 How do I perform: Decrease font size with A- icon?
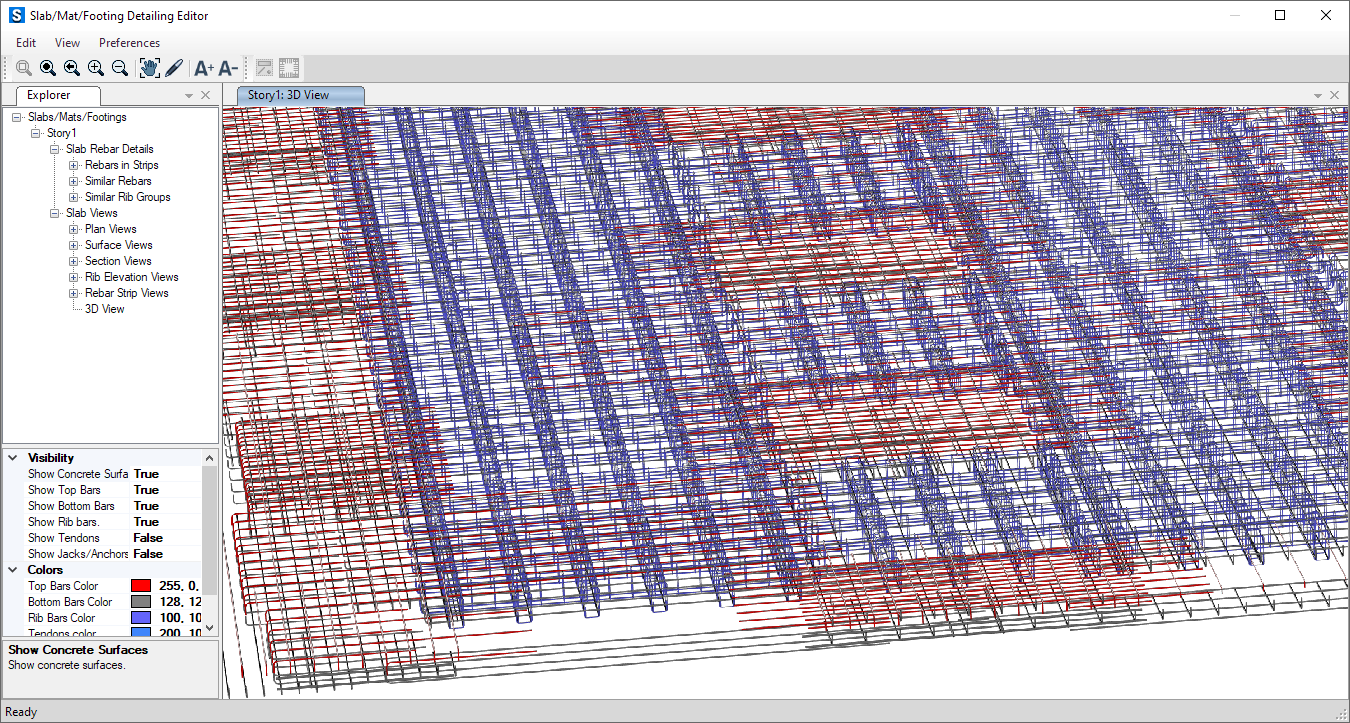(228, 68)
